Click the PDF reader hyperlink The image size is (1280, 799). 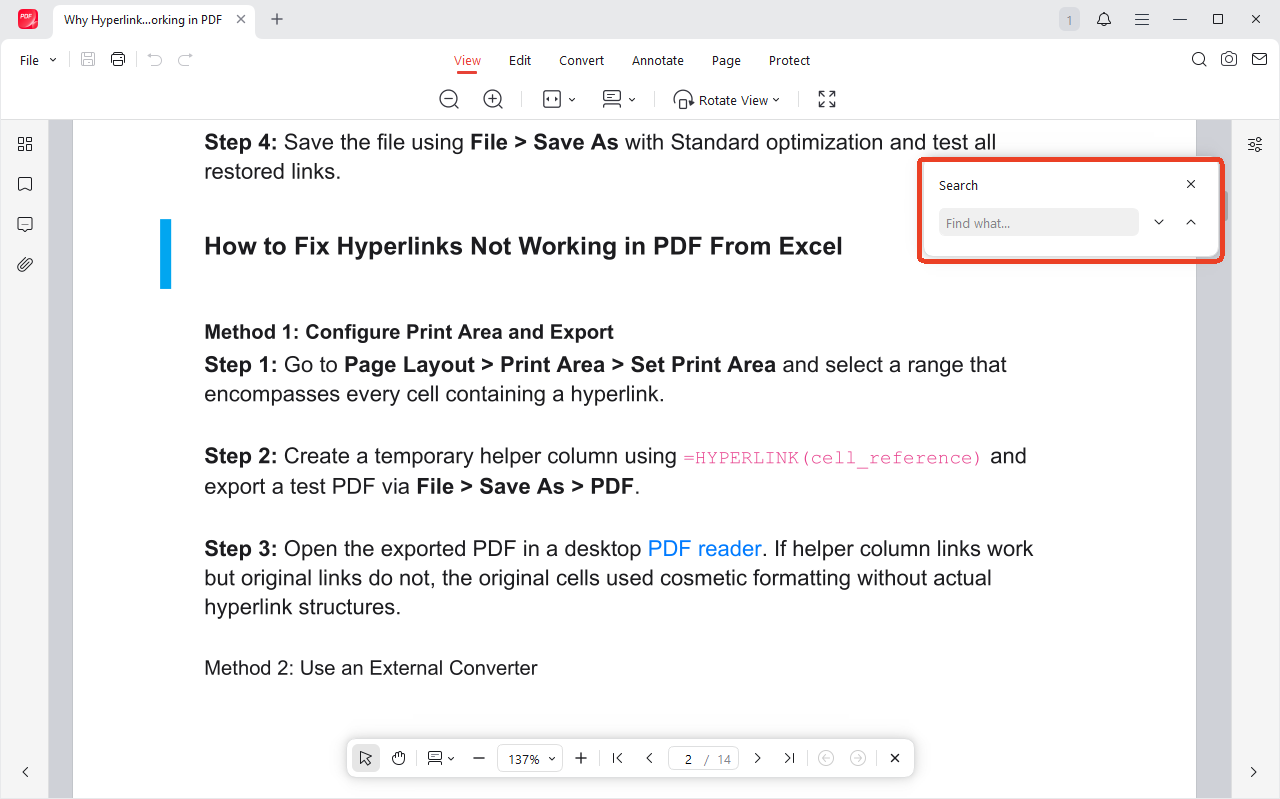point(705,549)
